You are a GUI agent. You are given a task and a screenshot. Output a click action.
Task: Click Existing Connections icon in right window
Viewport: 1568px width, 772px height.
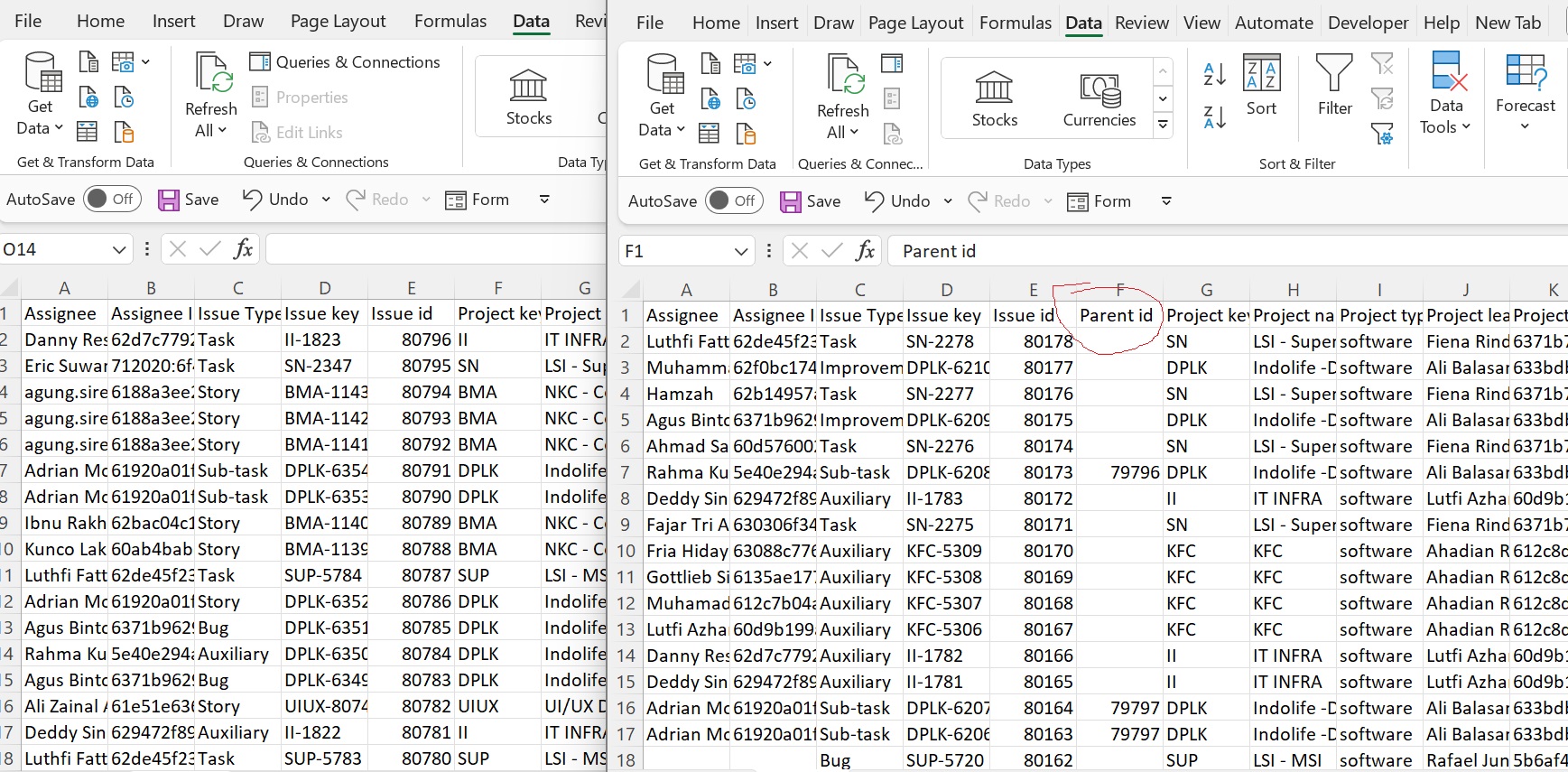tap(746, 134)
